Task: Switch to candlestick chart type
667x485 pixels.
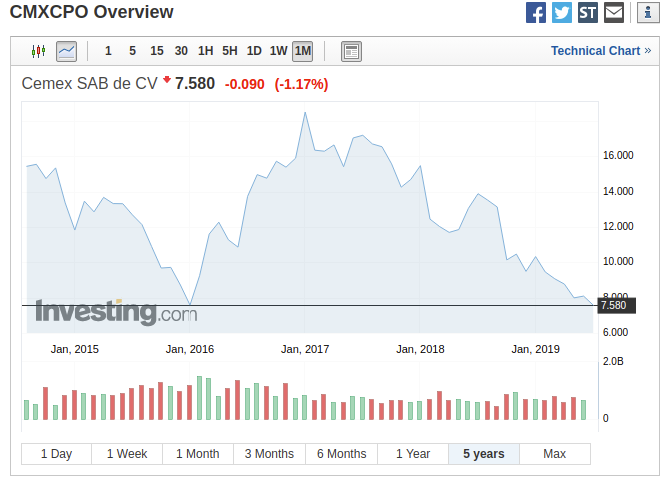Action: pyautogui.click(x=38, y=51)
